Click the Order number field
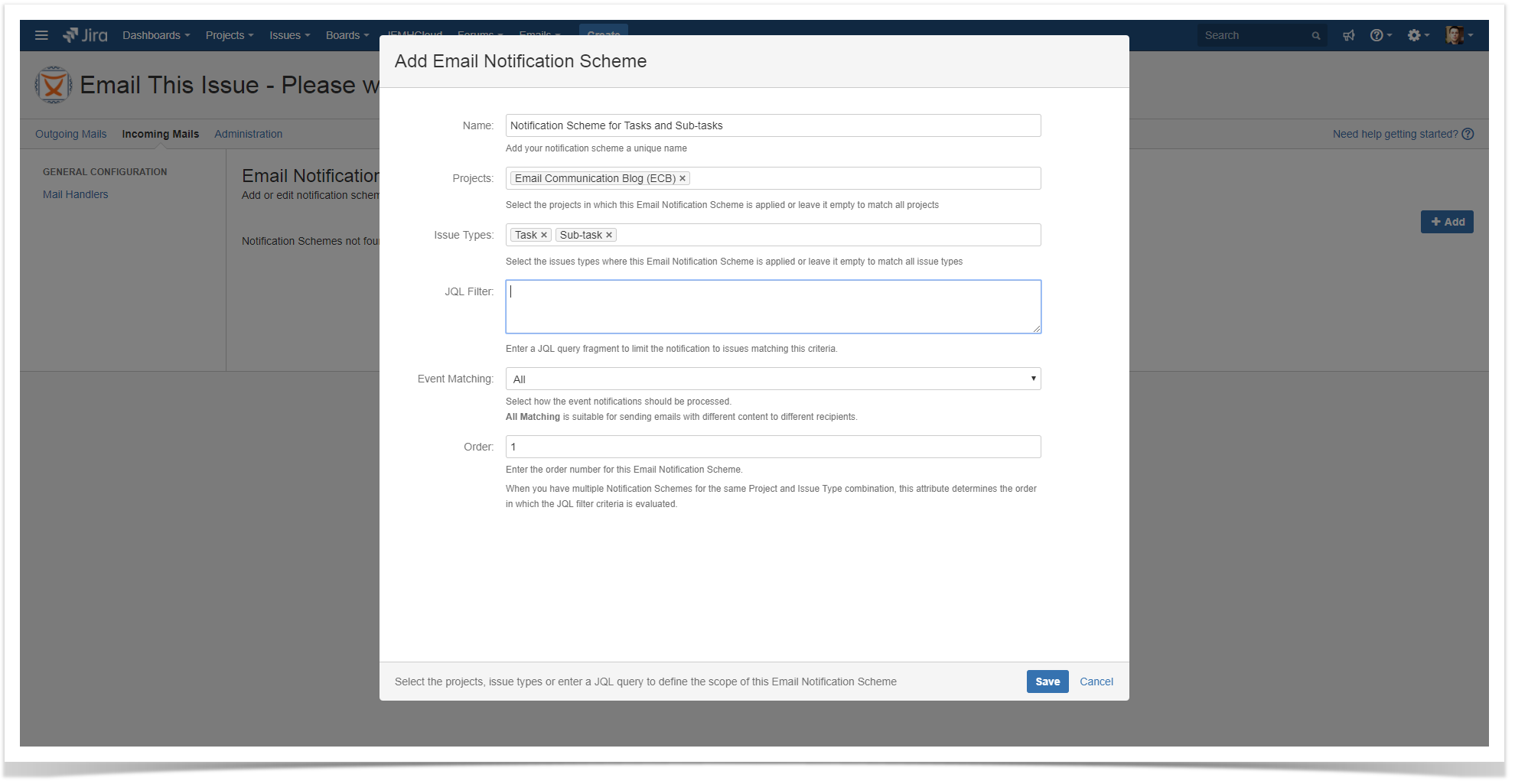The image size is (1515, 784). (x=773, y=447)
